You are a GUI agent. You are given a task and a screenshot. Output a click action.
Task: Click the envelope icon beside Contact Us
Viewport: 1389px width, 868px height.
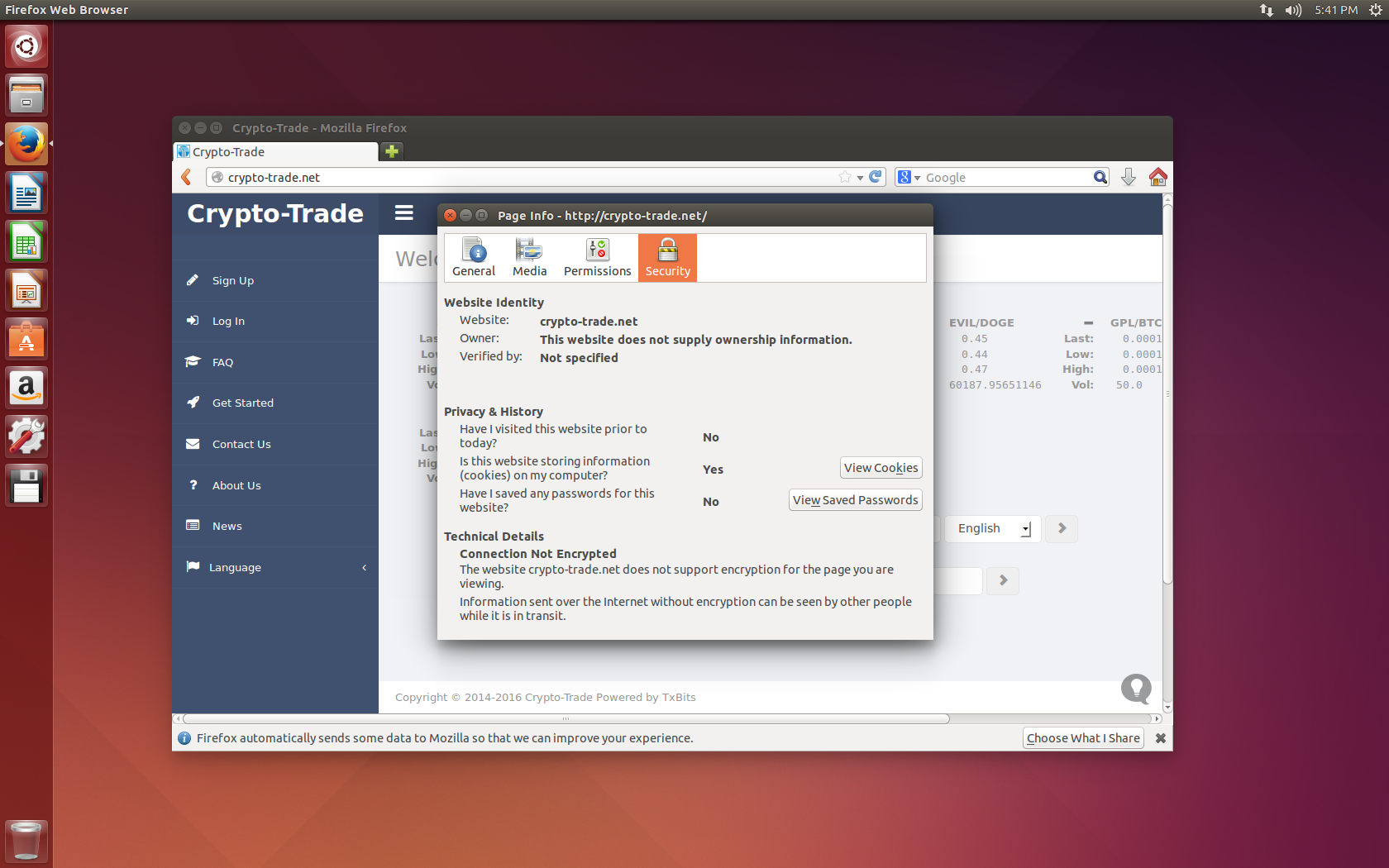[x=193, y=444]
